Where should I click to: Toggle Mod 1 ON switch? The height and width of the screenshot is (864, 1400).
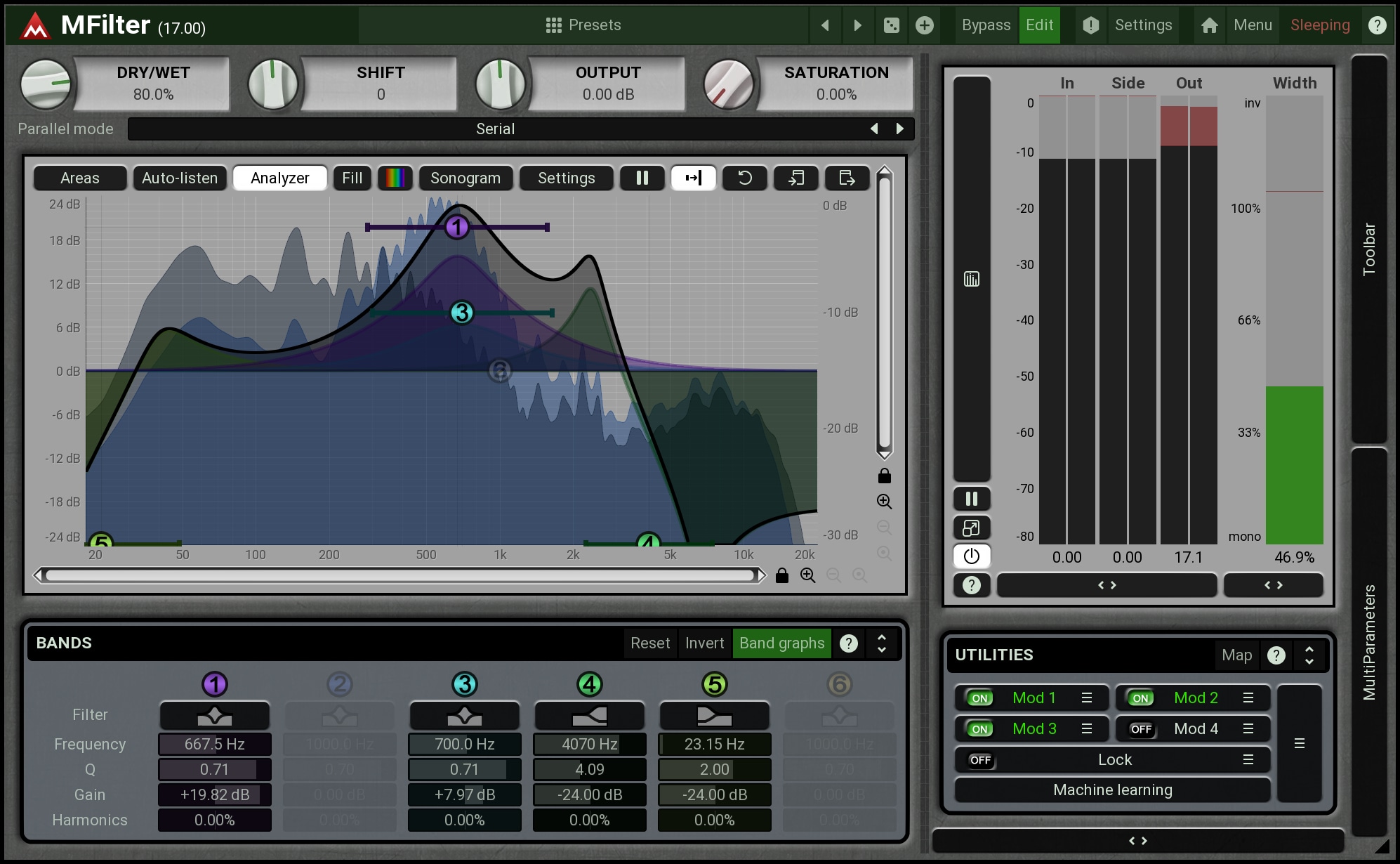point(979,698)
